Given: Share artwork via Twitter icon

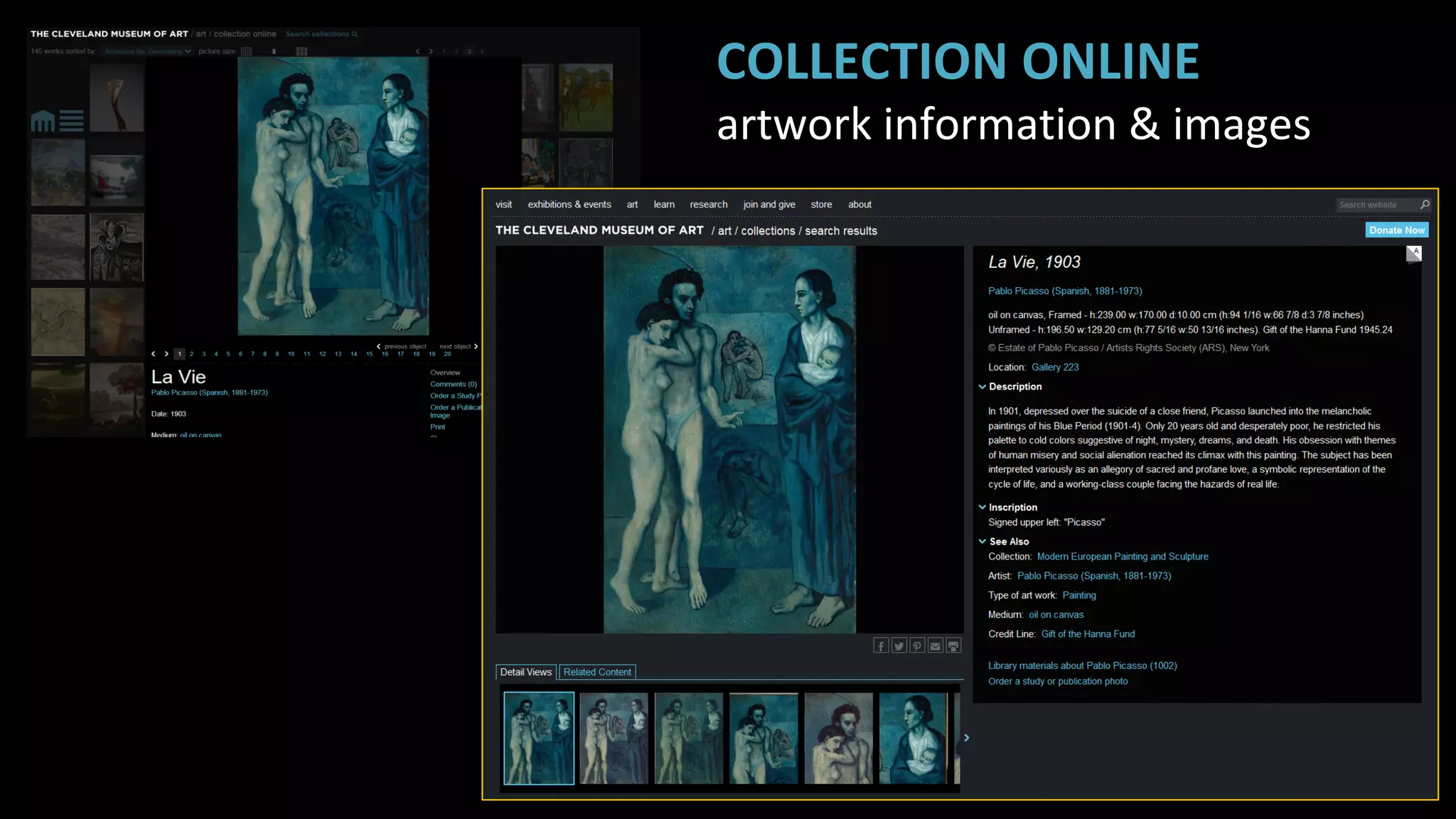Looking at the screenshot, I should pos(899,646).
